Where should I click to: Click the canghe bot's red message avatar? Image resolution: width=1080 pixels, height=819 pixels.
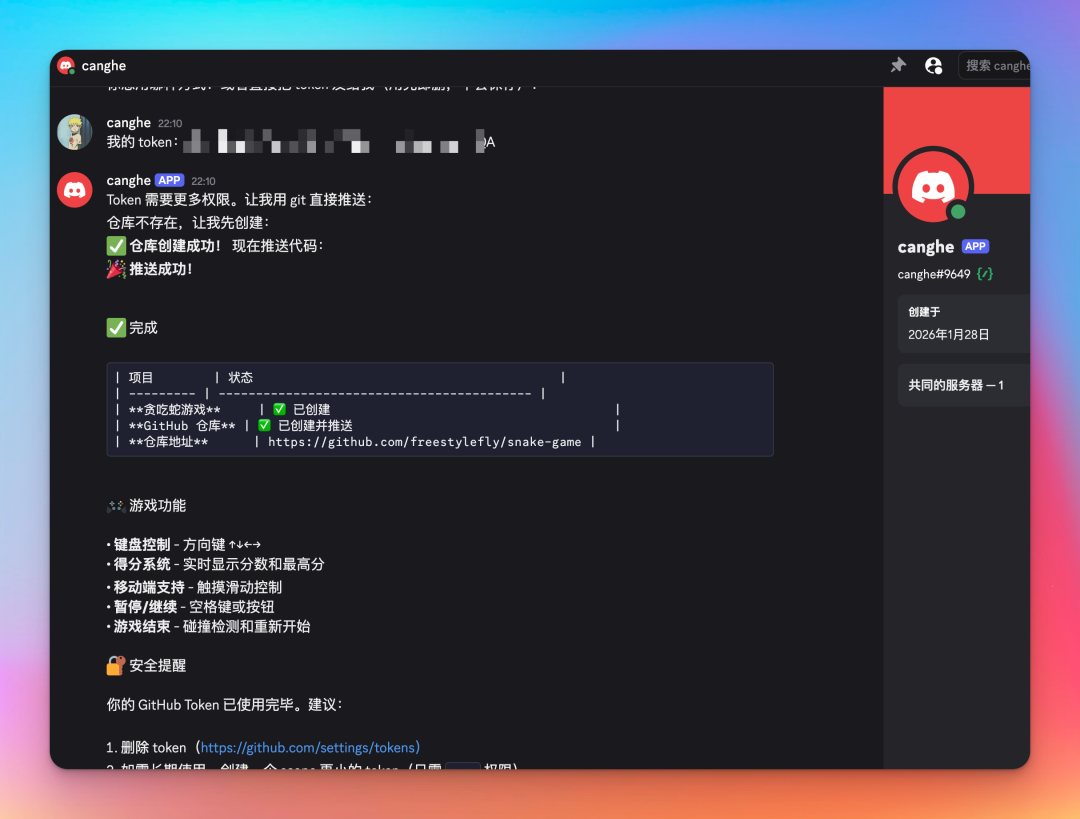[x=75, y=189]
